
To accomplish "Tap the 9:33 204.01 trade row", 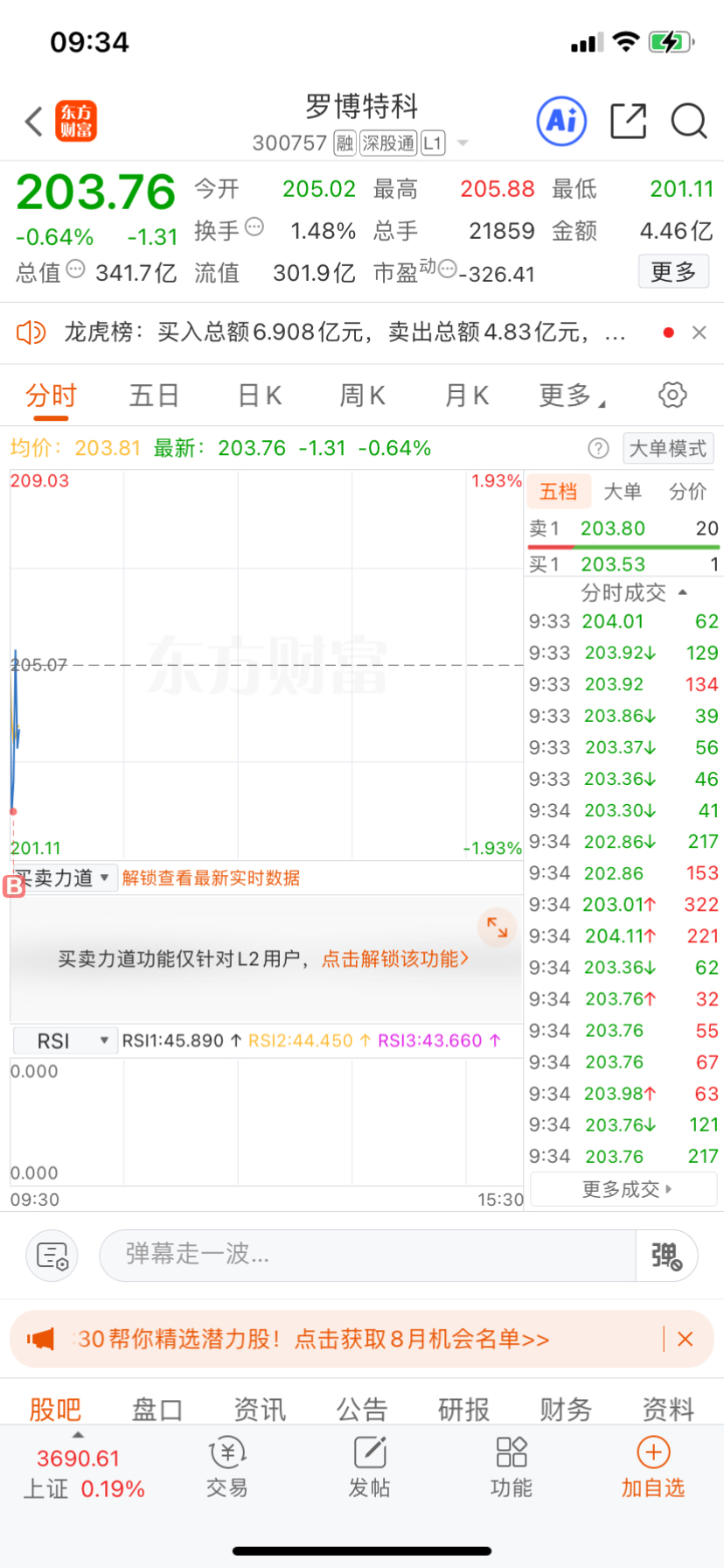I will (623, 621).
